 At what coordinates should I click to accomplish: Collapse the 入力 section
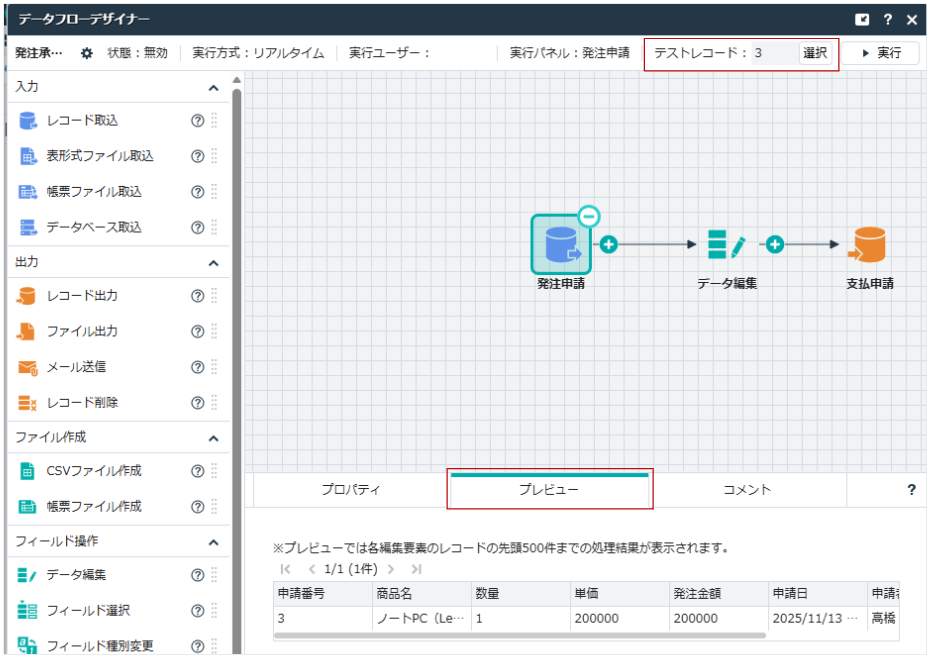(213, 88)
